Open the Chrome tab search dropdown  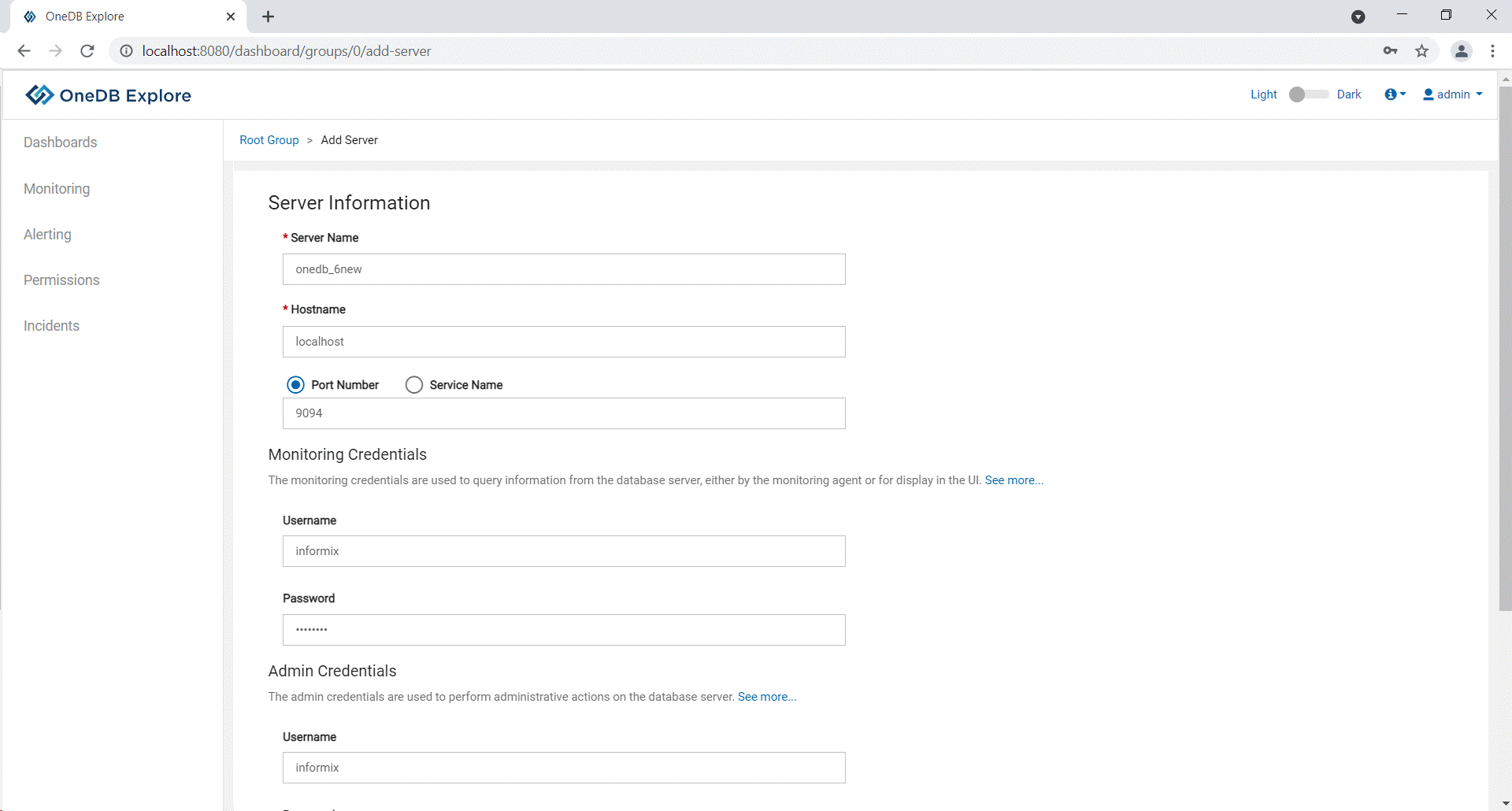1358,17
